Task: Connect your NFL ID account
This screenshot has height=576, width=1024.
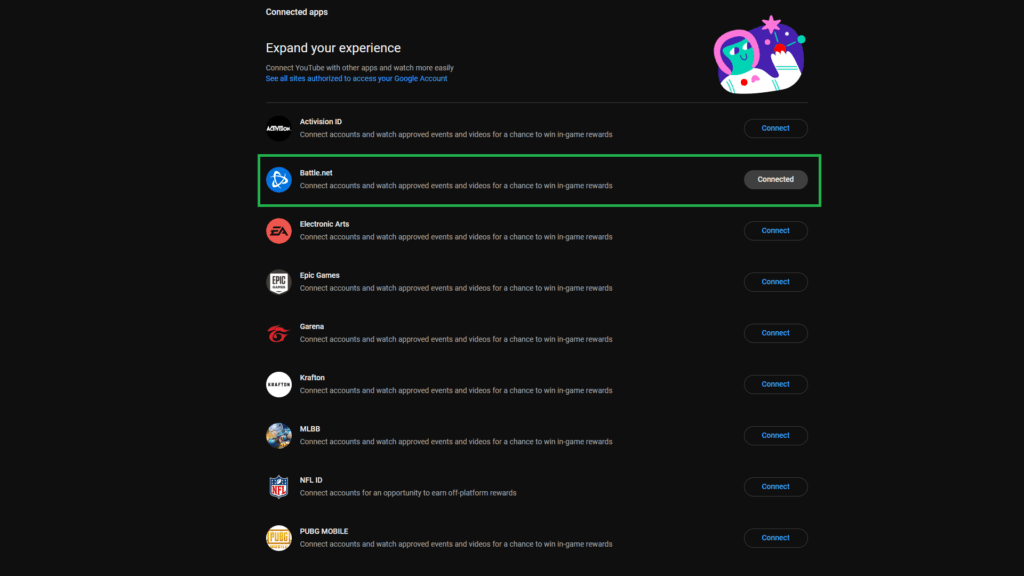Action: [x=775, y=486]
